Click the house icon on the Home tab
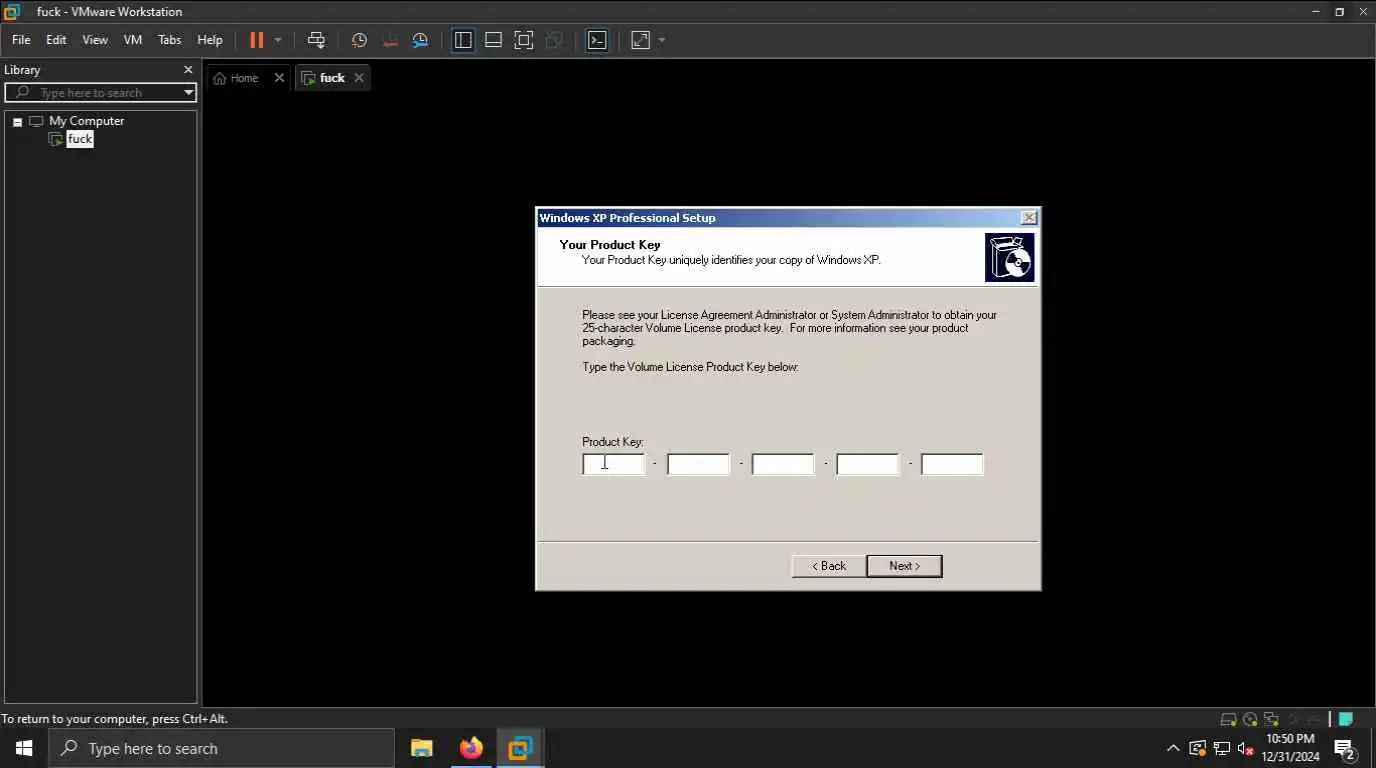Screen dimensions: 1376x768 coord(220,78)
